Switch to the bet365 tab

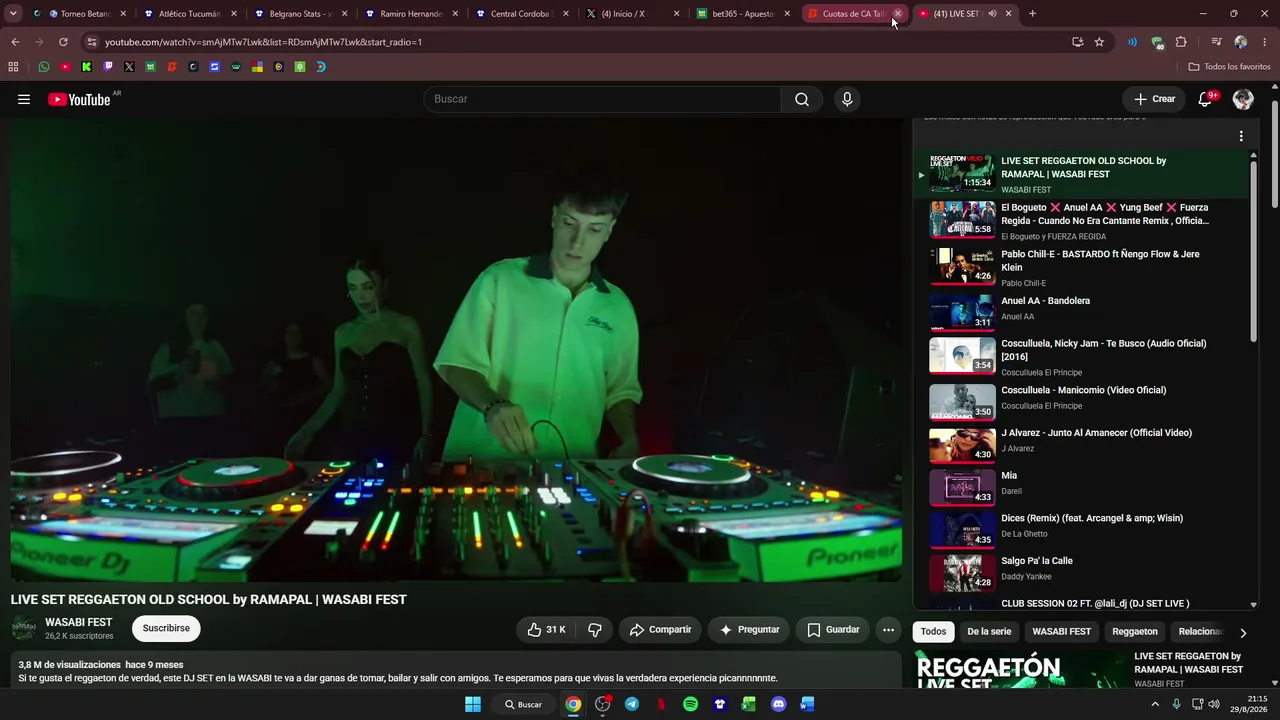(744, 14)
